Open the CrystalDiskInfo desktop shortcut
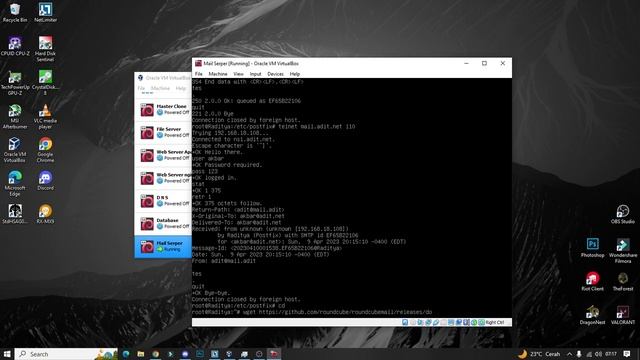The width and height of the screenshot is (640, 360). pyautogui.click(x=45, y=82)
